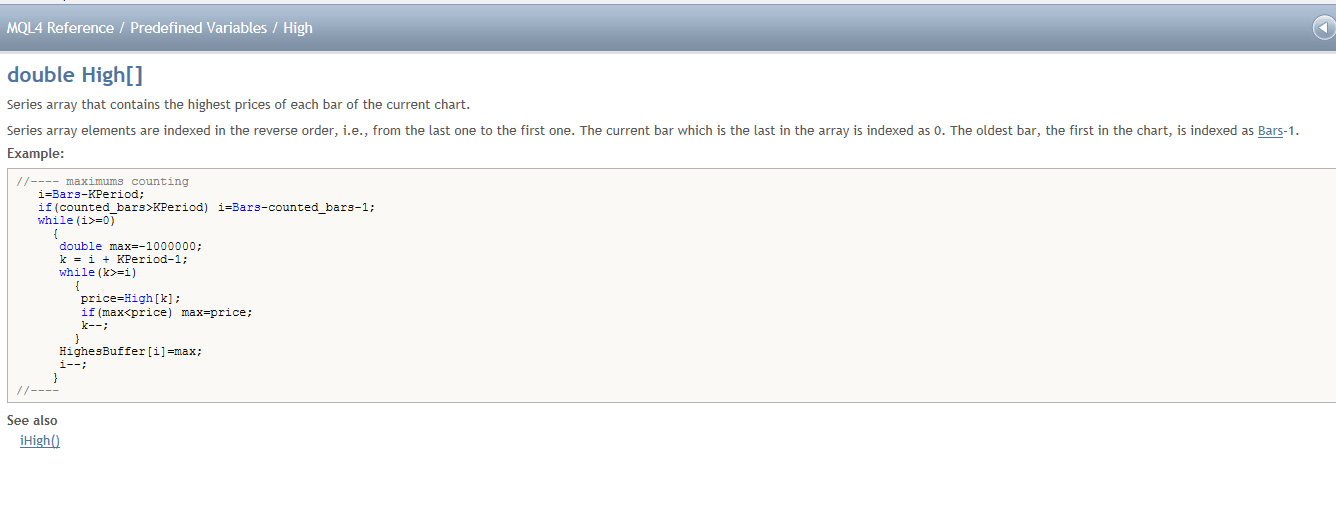Click the while(i>=0) code line
Viewport: 1336px width, 526px height.
point(77,221)
